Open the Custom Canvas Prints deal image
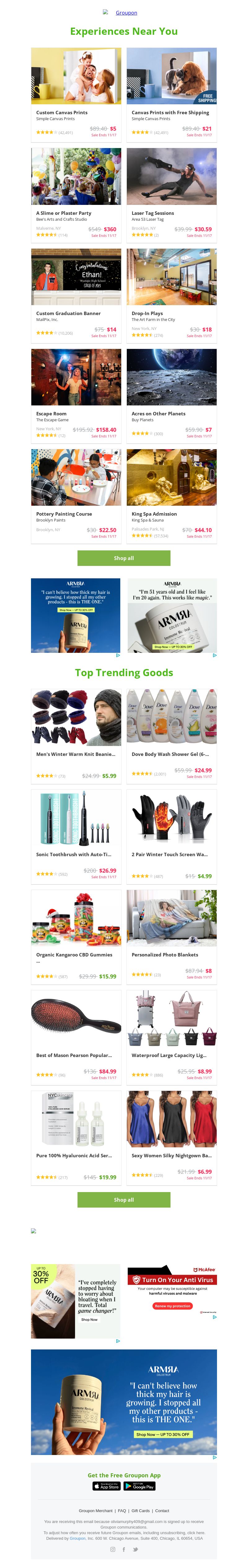248x1568 pixels. coord(76,76)
